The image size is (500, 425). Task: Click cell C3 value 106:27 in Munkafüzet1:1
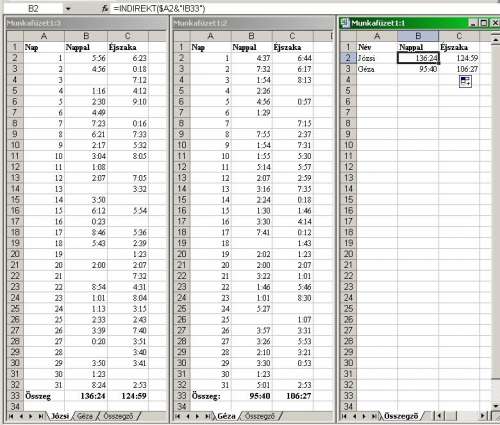459,69
